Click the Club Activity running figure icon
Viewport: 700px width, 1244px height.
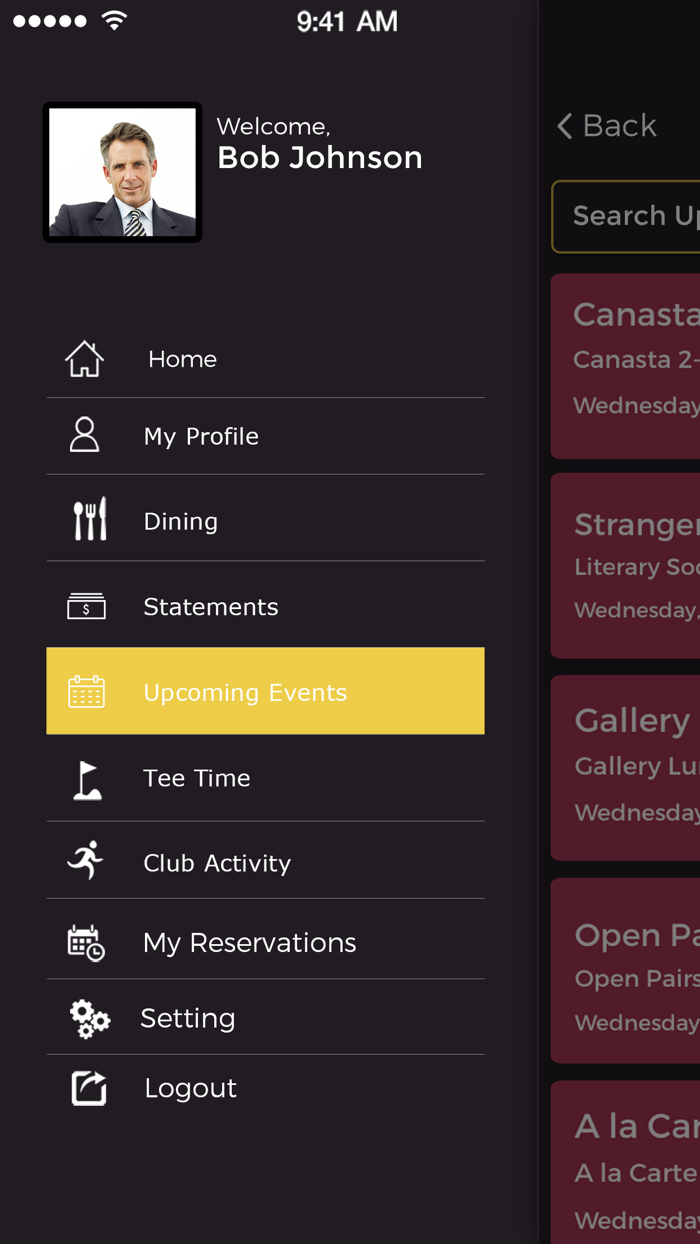(x=86, y=860)
